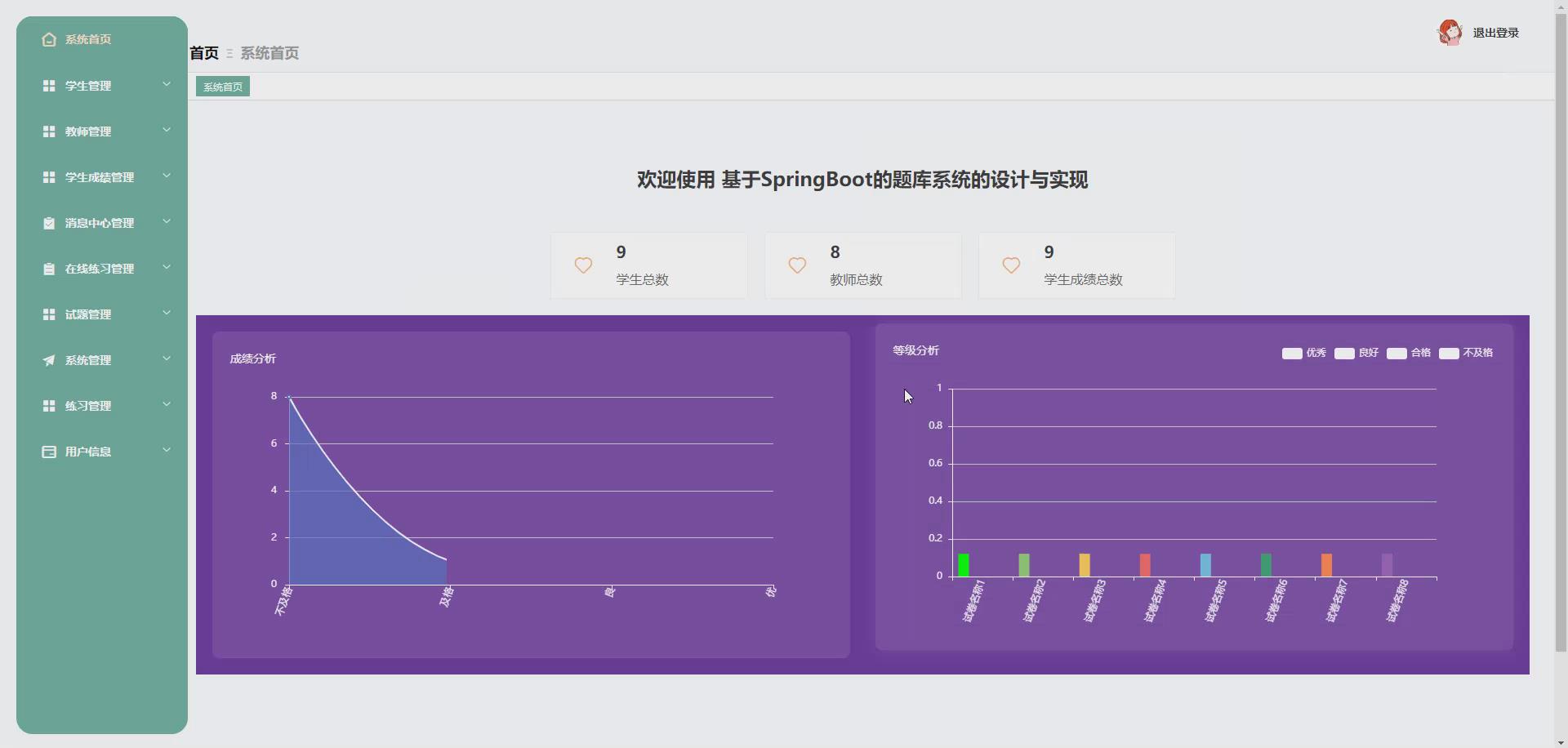
Task: Select the 合格 color swatch in legend
Action: tap(1397, 353)
